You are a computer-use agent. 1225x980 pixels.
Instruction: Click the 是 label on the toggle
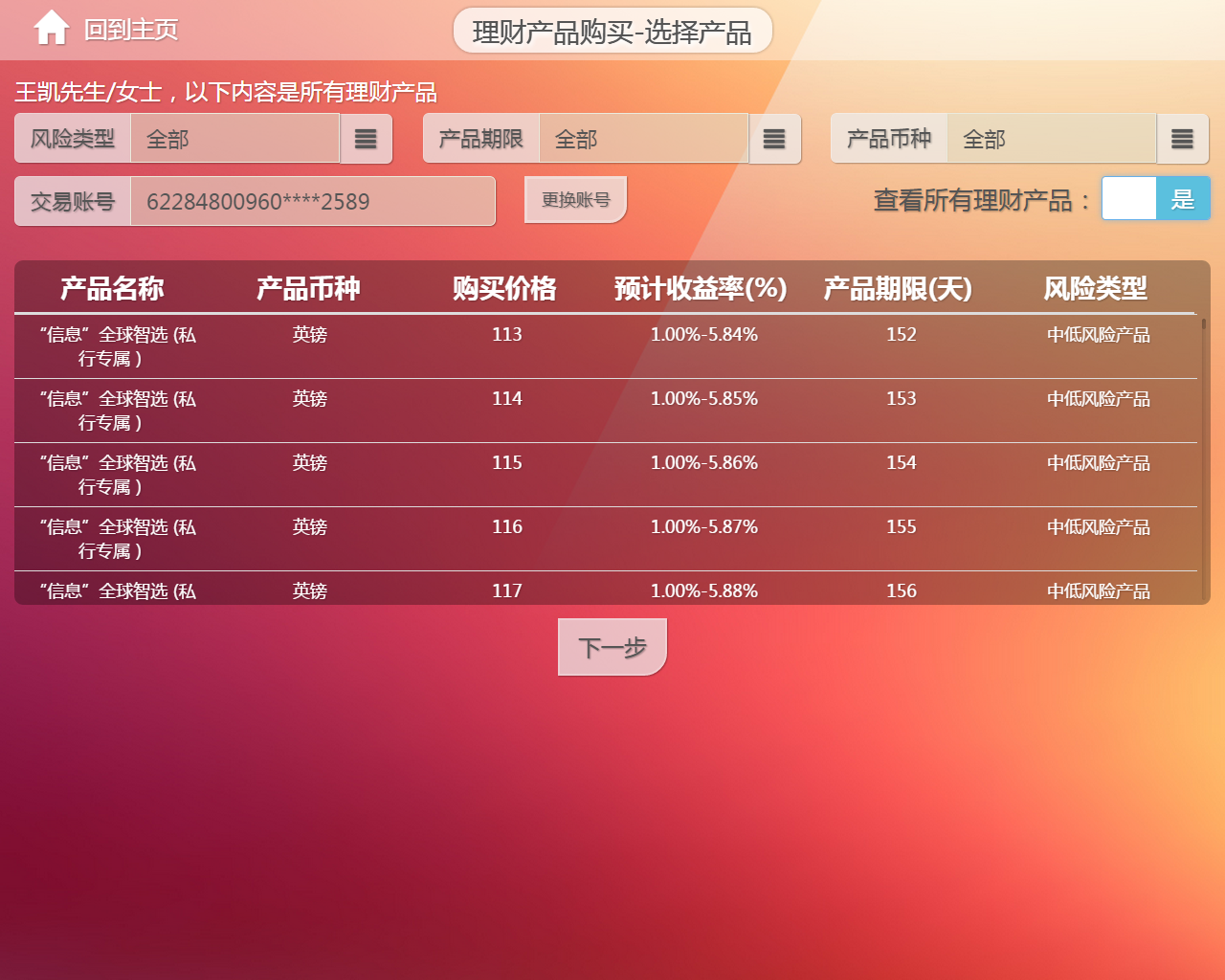(1183, 199)
